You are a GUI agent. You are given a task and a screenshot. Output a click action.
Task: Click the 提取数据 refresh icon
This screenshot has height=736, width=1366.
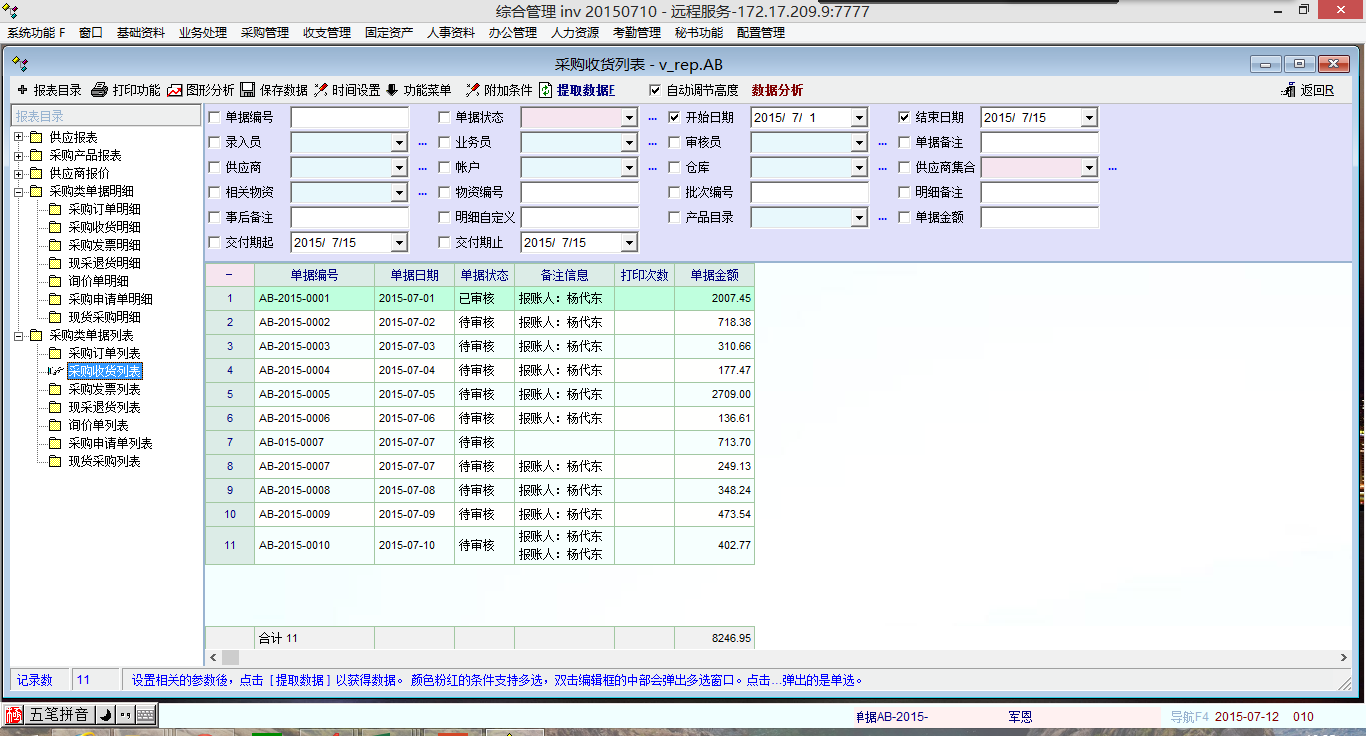point(546,90)
